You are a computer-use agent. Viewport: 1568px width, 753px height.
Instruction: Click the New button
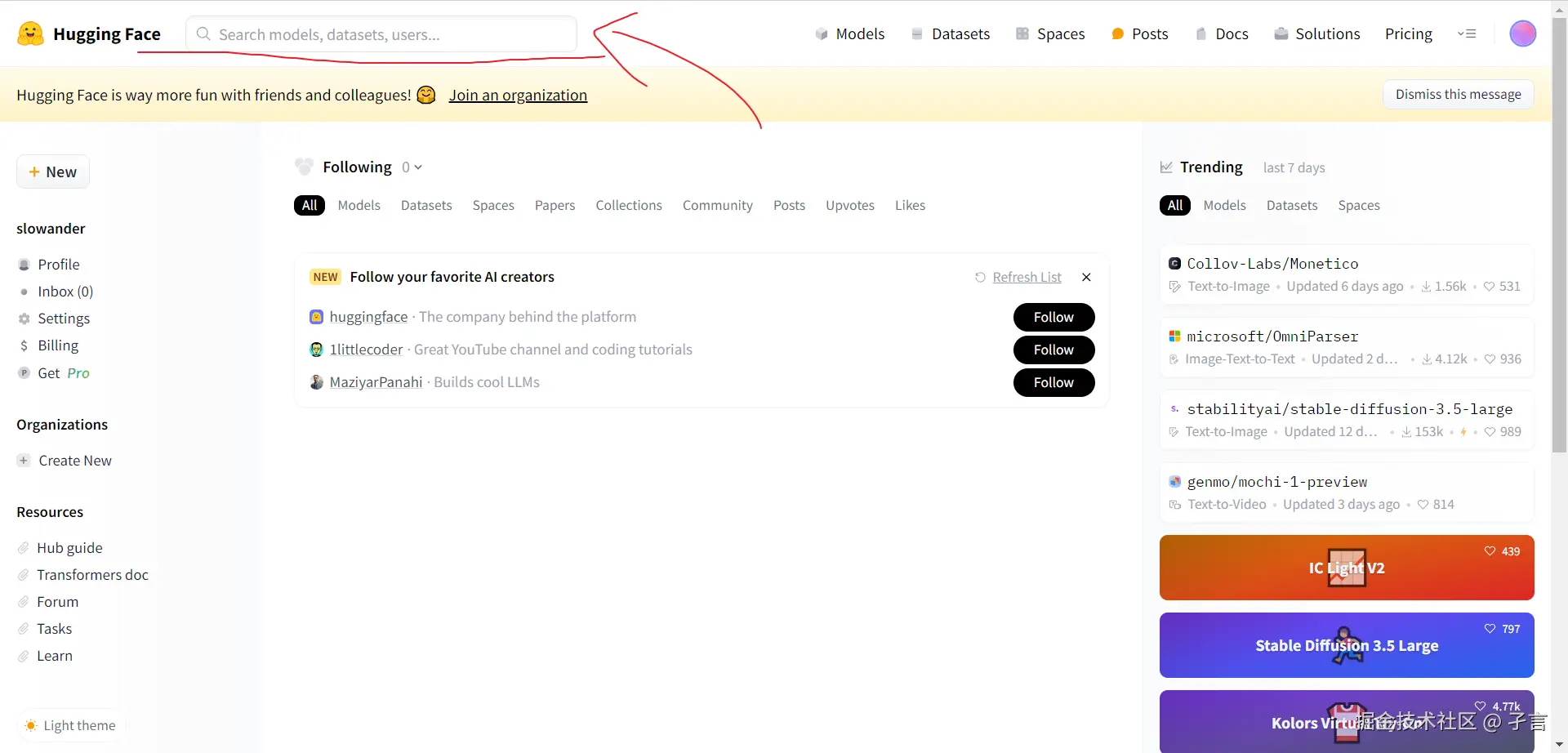[53, 172]
